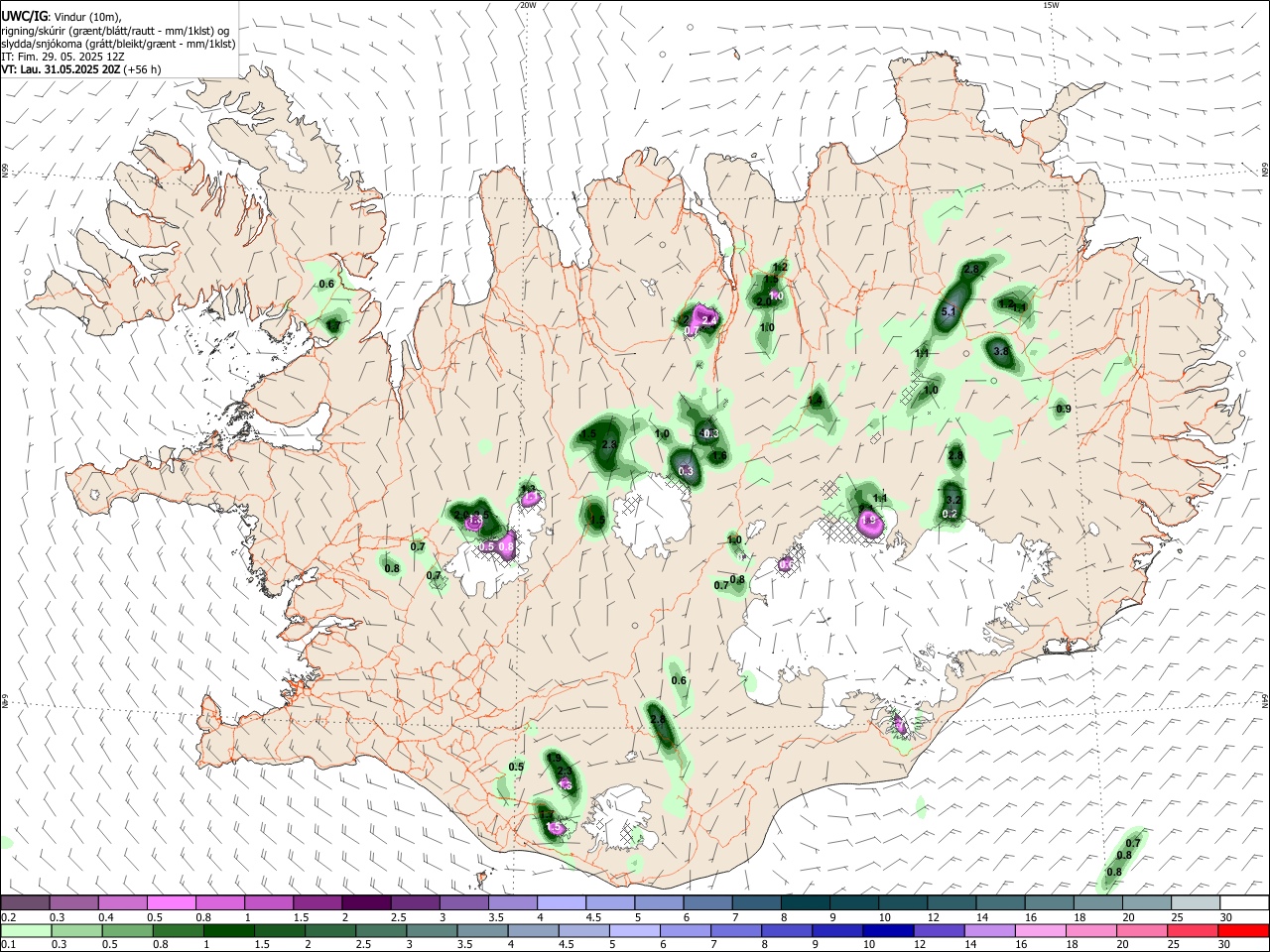
Task: Click the '3.8' precipitation value on the map
Action: click(x=1001, y=351)
